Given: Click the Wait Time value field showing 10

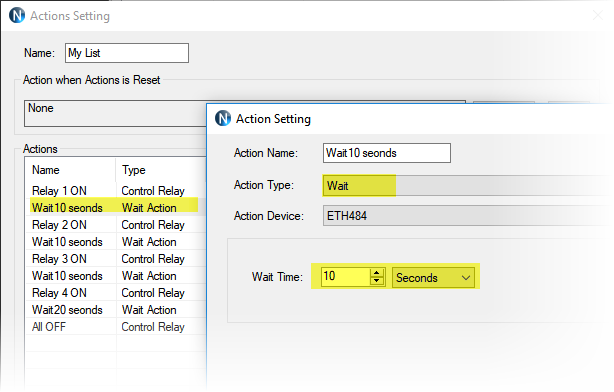Looking at the screenshot, I should [345, 276].
